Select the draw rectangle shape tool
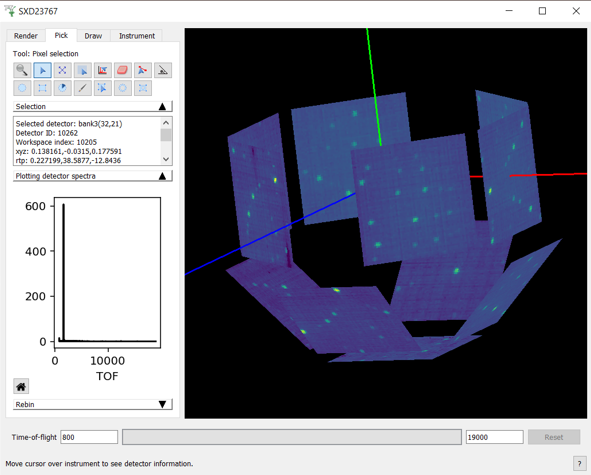Screen dimensions: 591x475 pyautogui.click(x=42, y=88)
